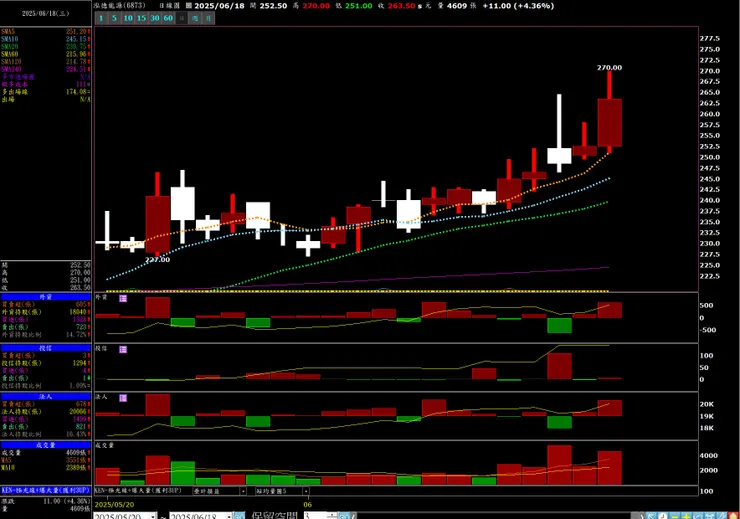
Task: Click the SMA240 value row
Action: pos(46,69)
